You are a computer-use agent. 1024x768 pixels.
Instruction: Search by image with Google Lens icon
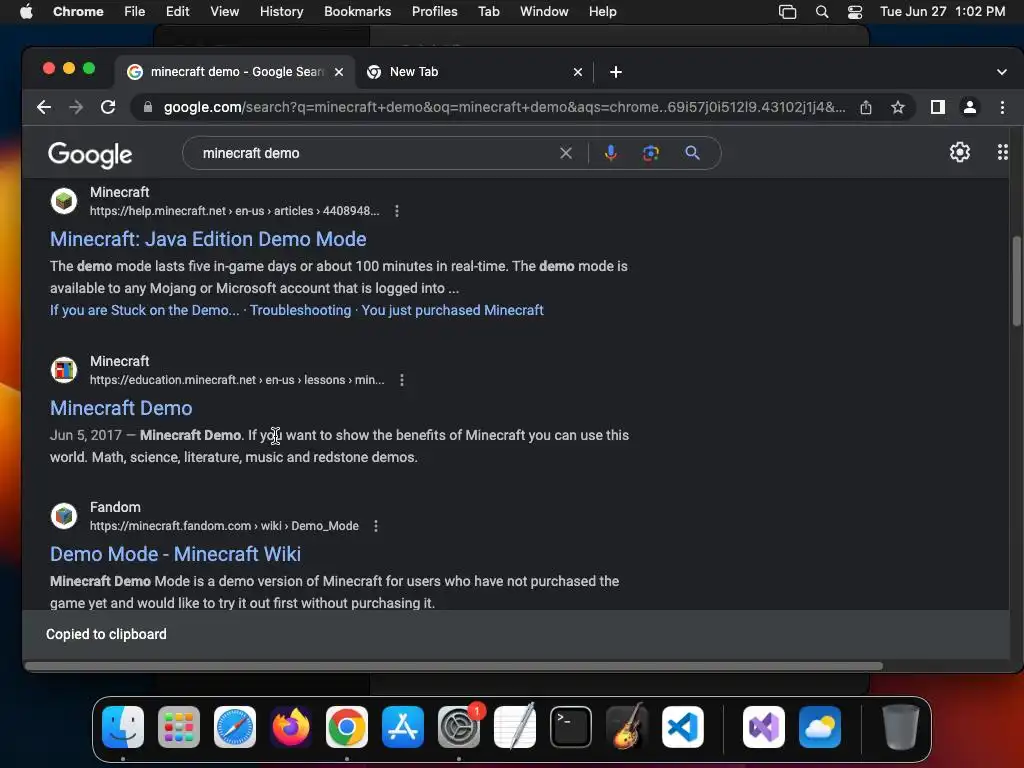650,153
